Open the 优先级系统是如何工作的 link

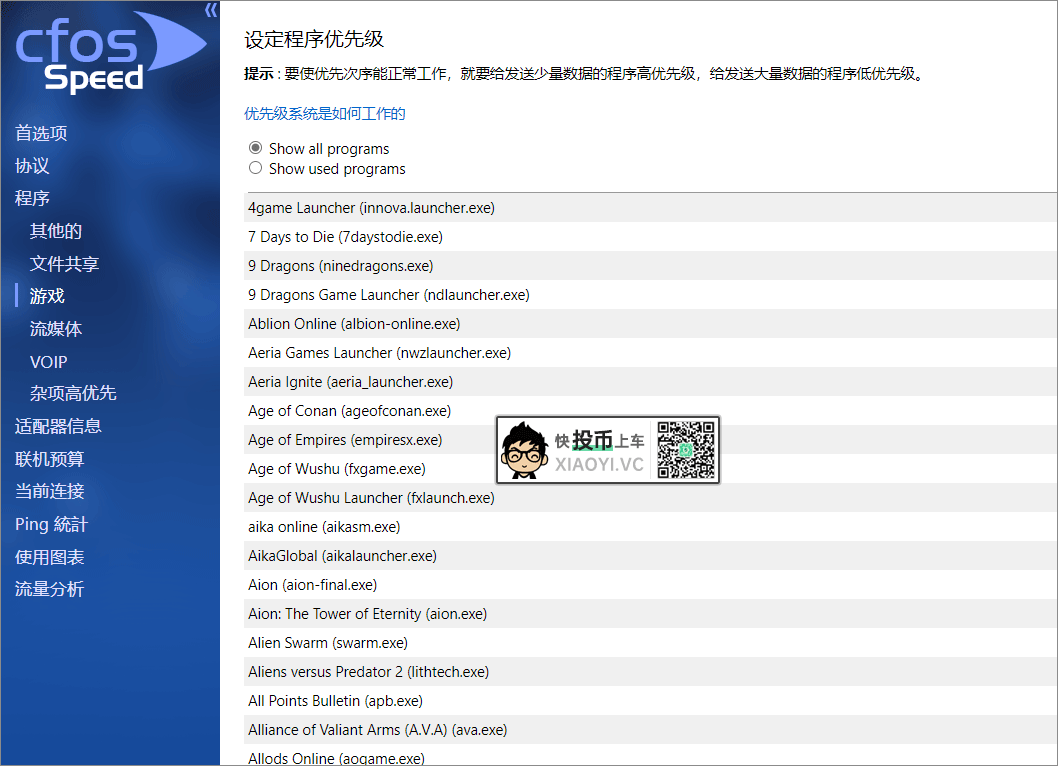point(325,113)
